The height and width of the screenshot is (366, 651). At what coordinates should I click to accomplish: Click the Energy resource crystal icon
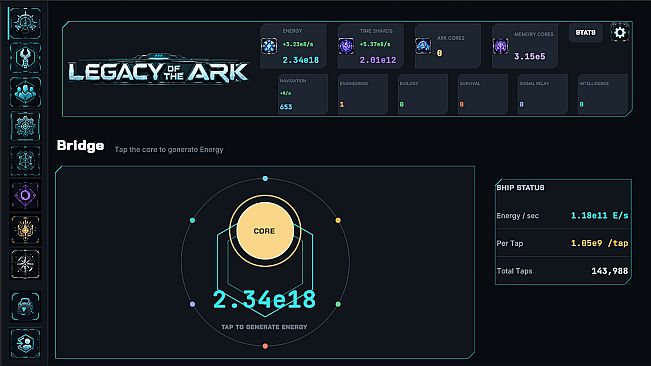coord(269,46)
